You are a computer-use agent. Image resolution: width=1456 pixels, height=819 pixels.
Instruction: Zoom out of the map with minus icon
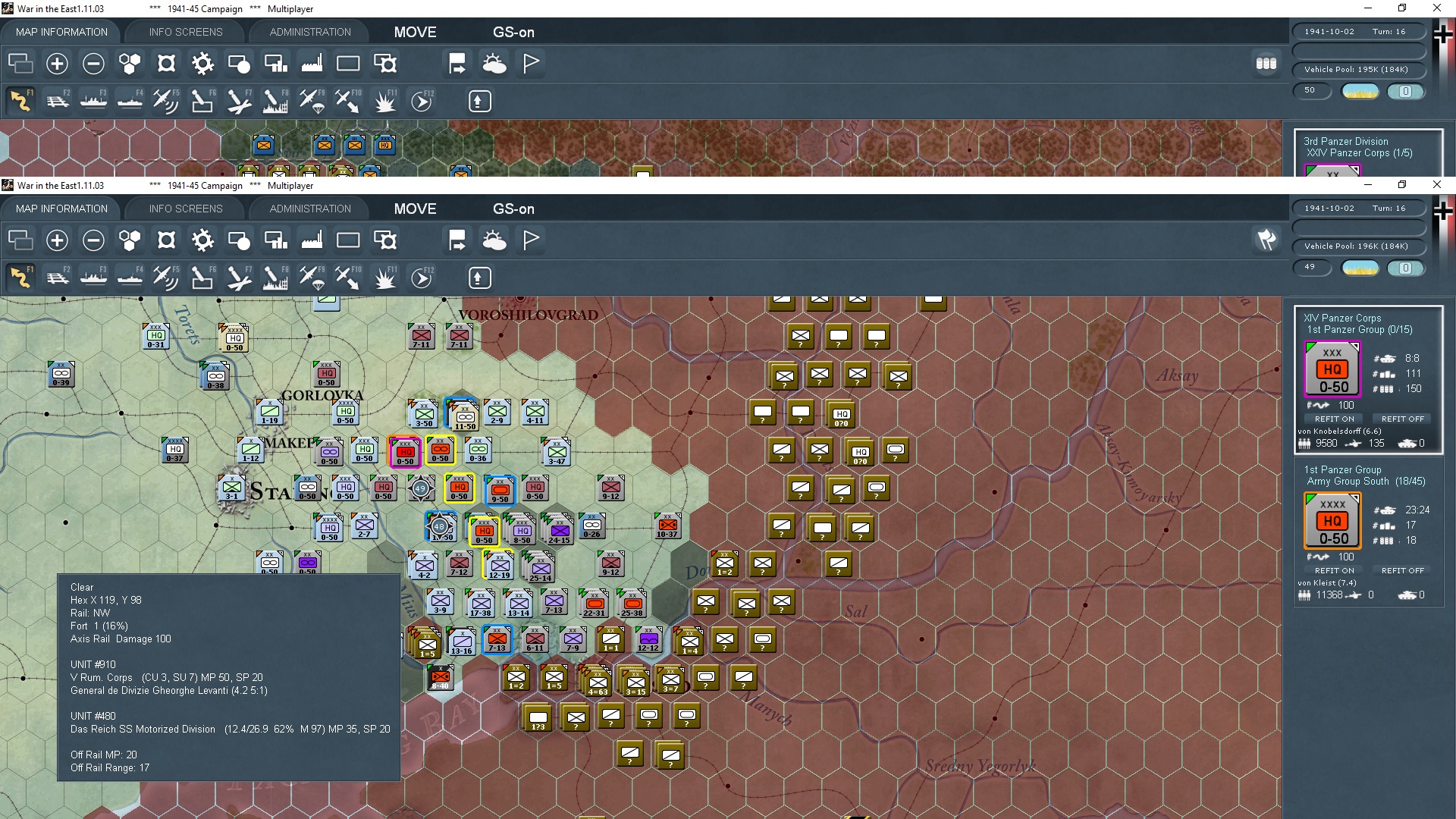(x=93, y=240)
